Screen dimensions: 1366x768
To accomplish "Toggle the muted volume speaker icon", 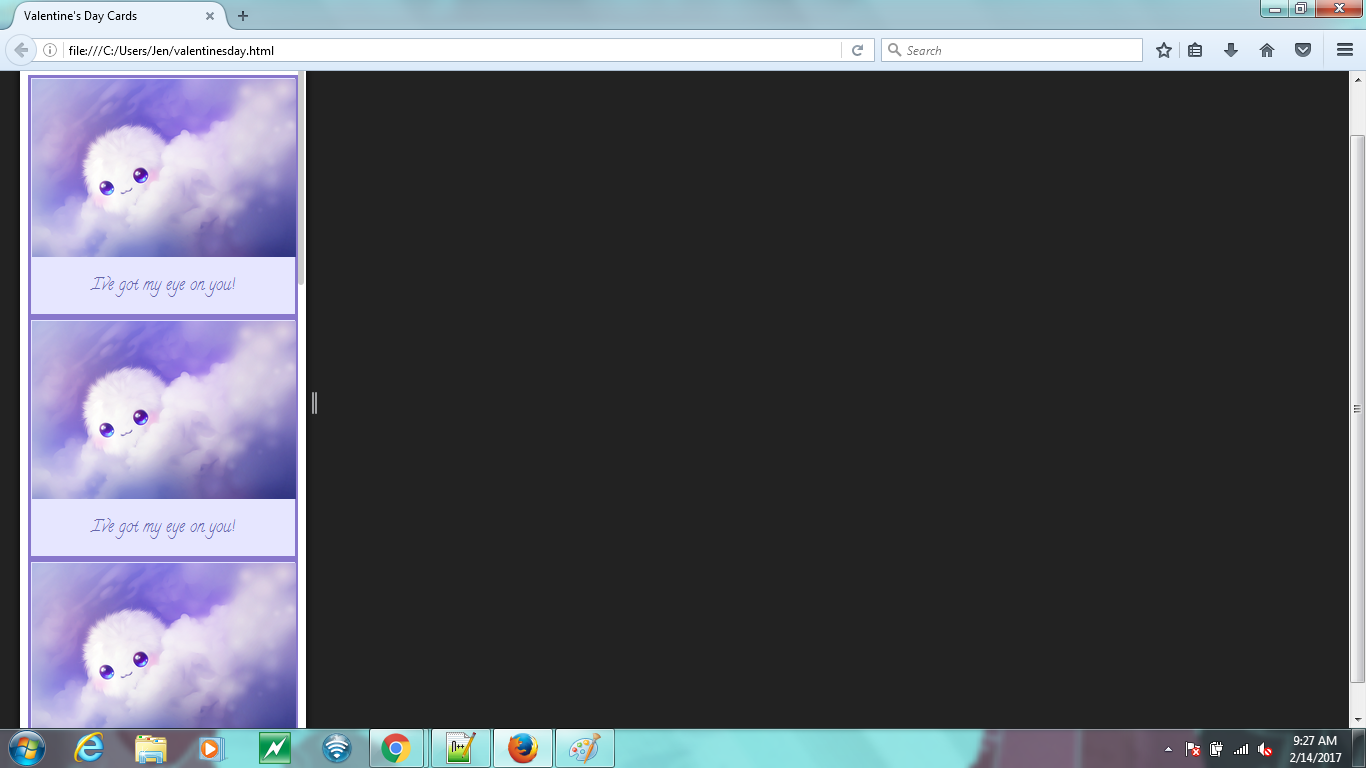I will tap(1265, 749).
